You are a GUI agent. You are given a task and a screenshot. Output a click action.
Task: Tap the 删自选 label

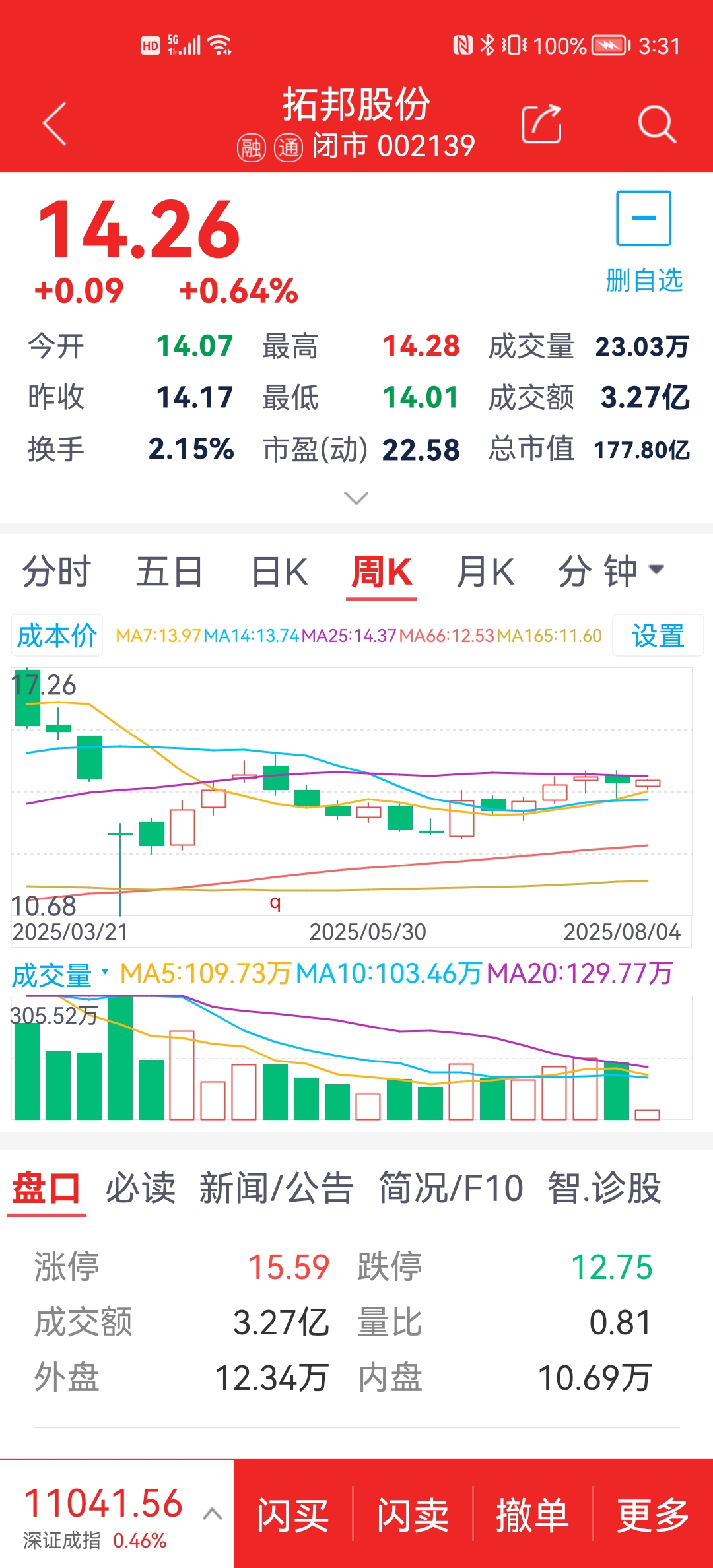click(x=644, y=280)
